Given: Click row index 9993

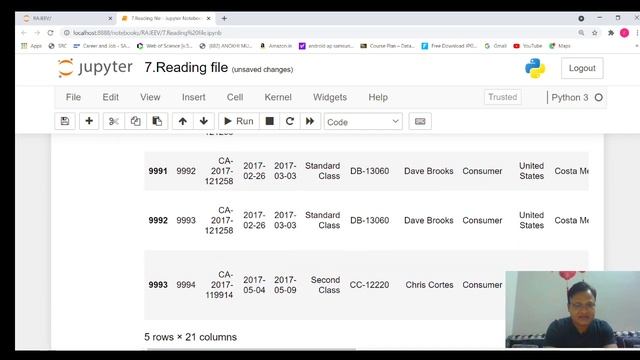Looking at the screenshot, I should click(158, 285).
